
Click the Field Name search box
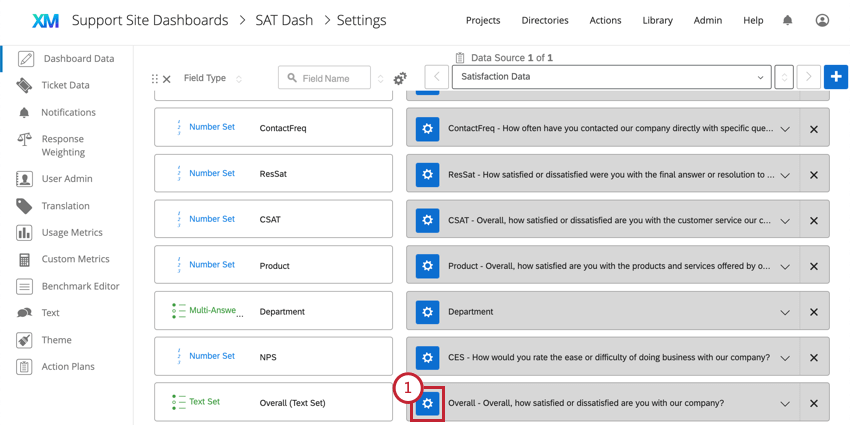324,78
